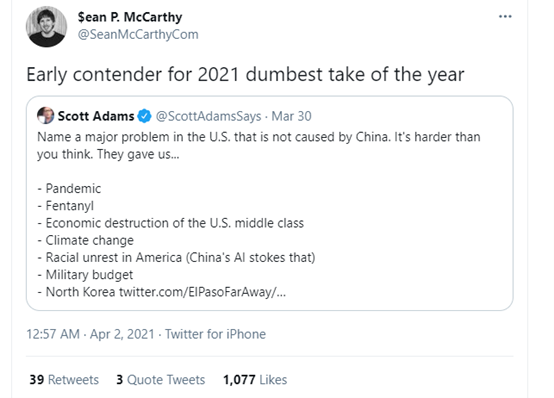Open the three-dot more options menu
Viewport: 554px width, 398px height.
click(505, 16)
